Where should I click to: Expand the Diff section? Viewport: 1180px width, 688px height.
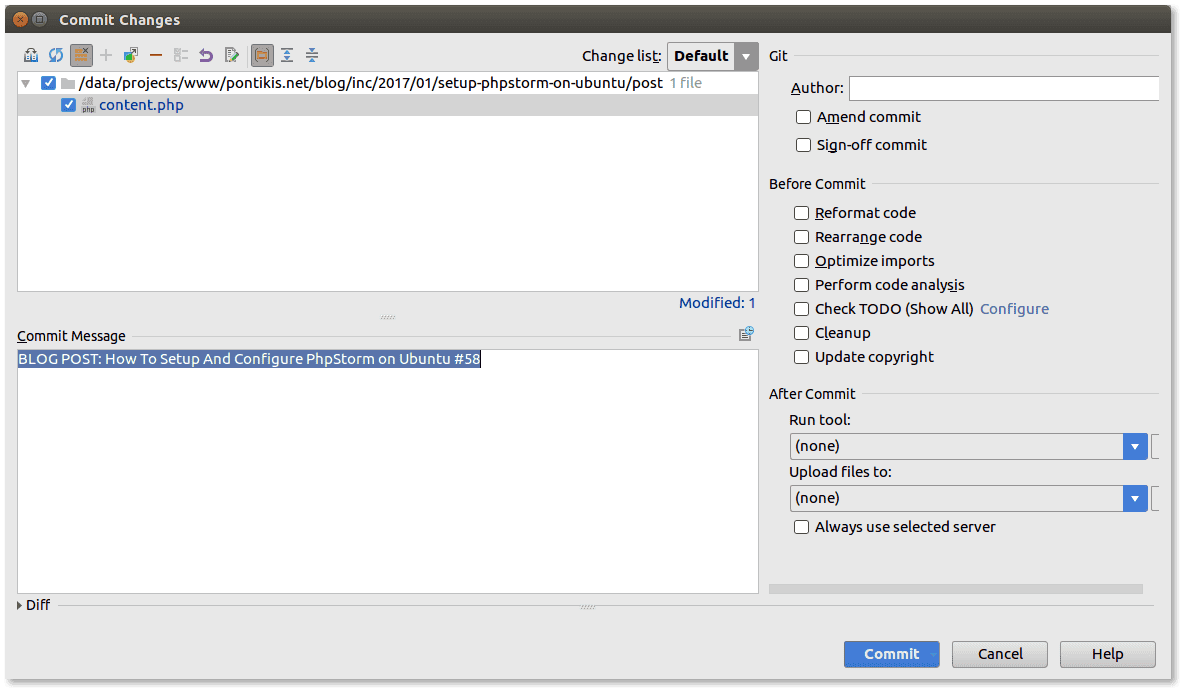coord(20,605)
